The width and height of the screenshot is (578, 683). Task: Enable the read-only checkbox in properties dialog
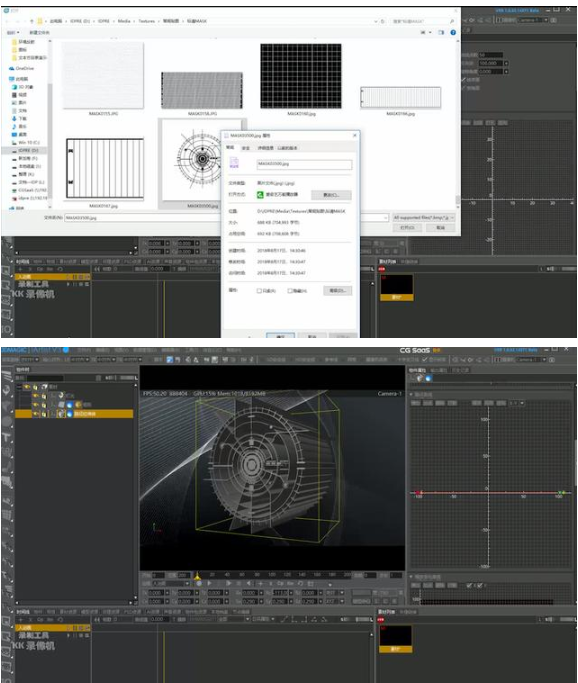[x=259, y=291]
